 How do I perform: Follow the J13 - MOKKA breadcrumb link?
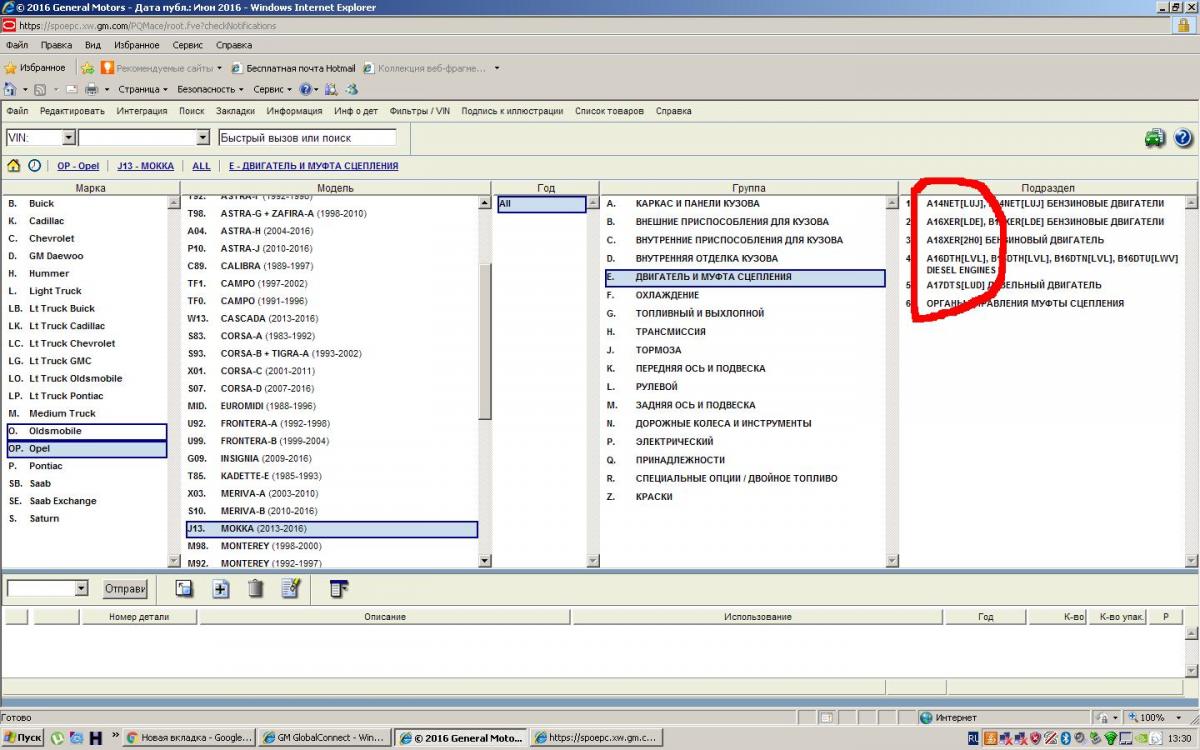pos(145,166)
